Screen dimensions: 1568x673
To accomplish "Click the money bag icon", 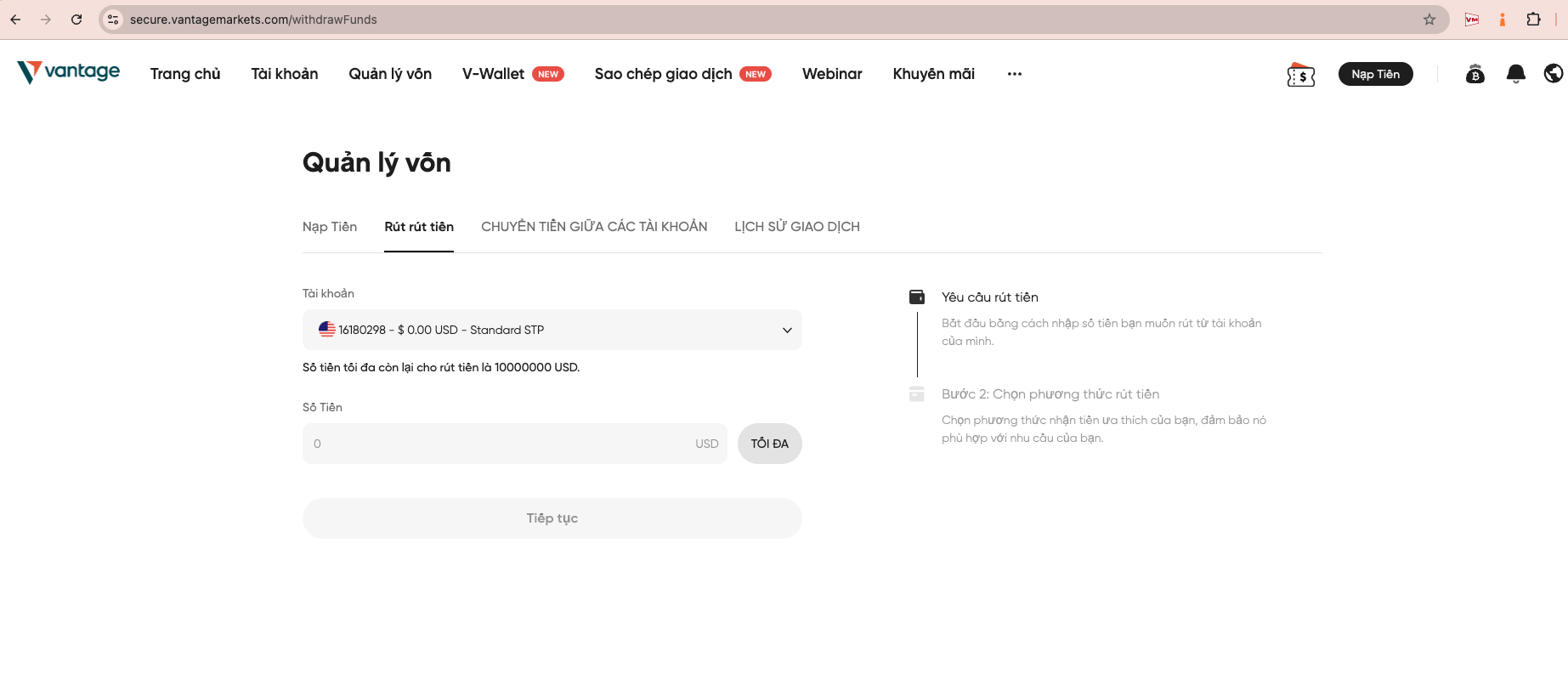I will coord(1475,74).
